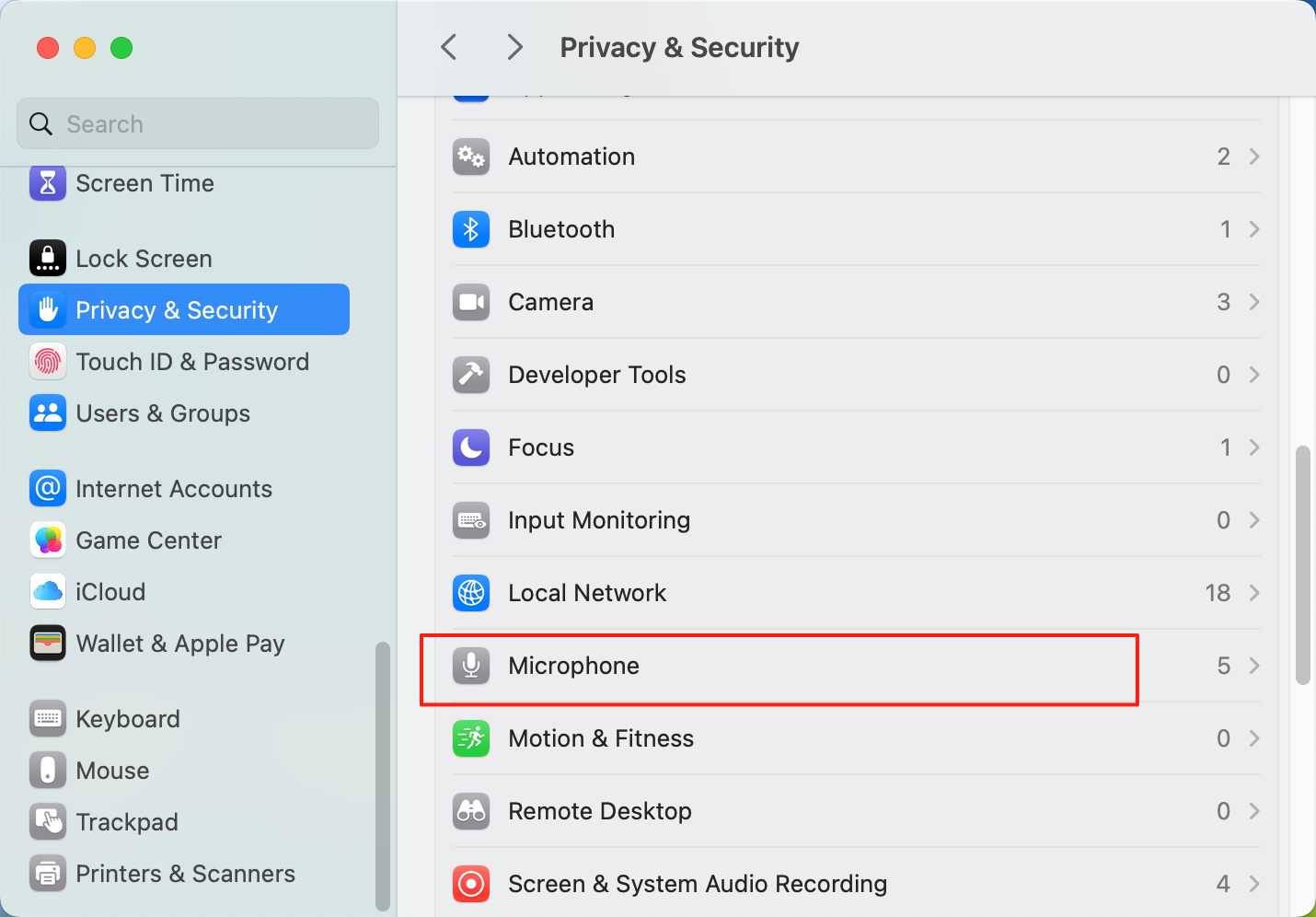This screenshot has height=917, width=1316.
Task: Open Microphone privacy settings via its icon
Action: click(x=471, y=666)
